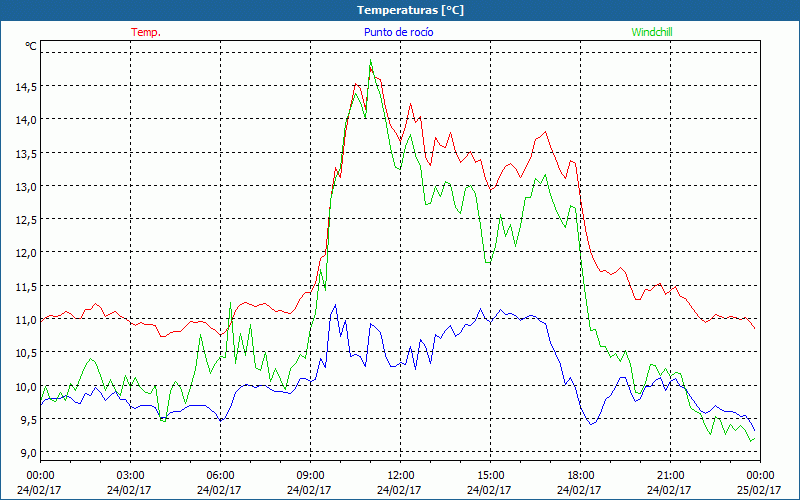Click the 10,5 y-axis value
This screenshot has height=500, width=800.
pos(26,353)
